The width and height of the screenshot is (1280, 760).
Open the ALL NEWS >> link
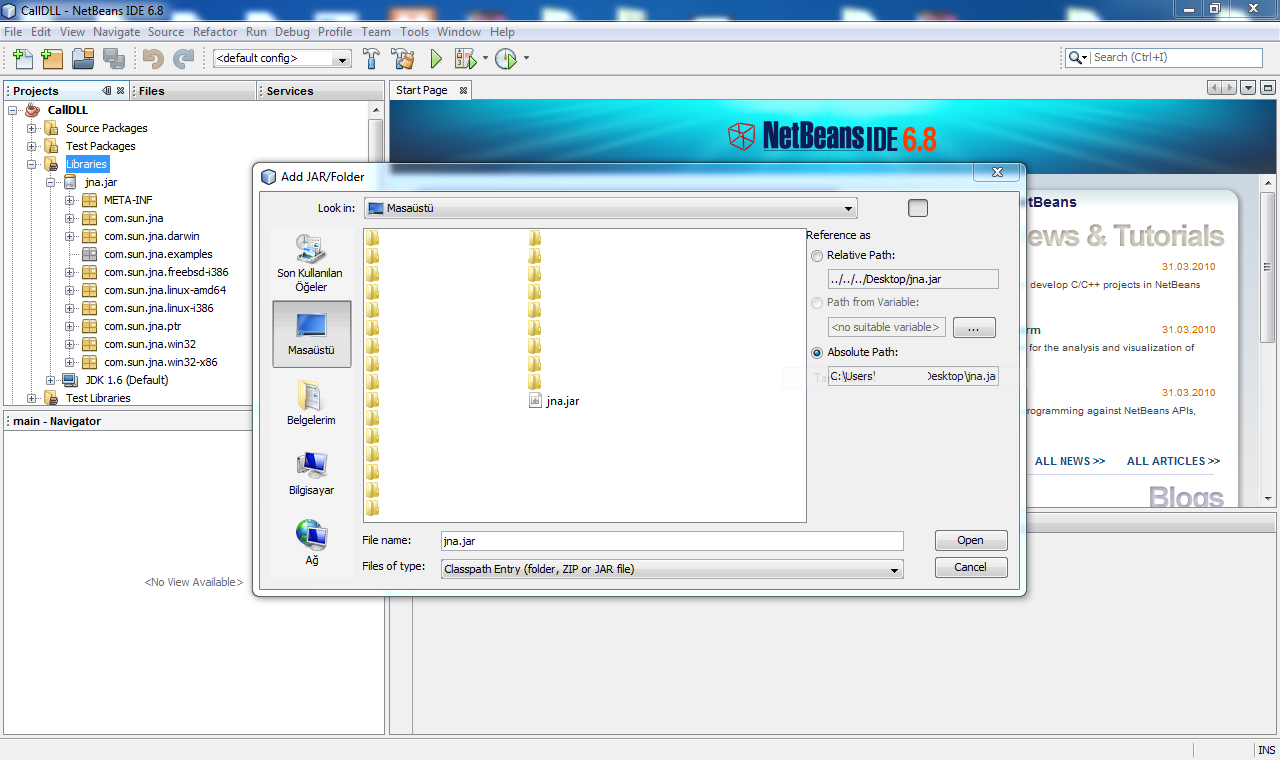pos(1070,461)
